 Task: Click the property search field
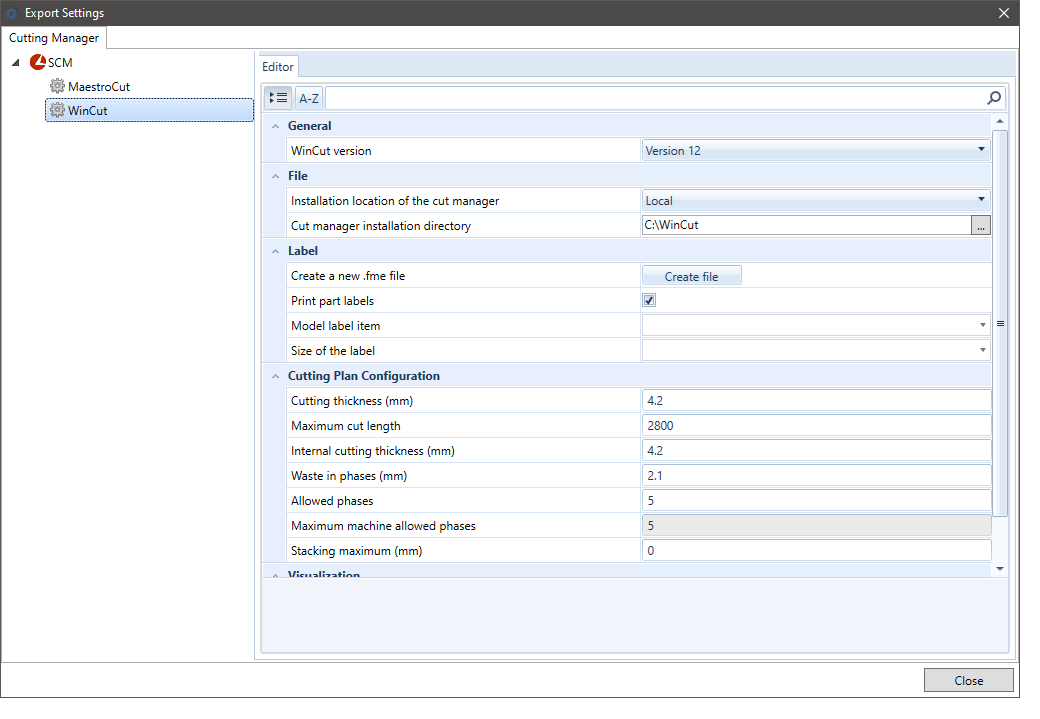point(655,98)
